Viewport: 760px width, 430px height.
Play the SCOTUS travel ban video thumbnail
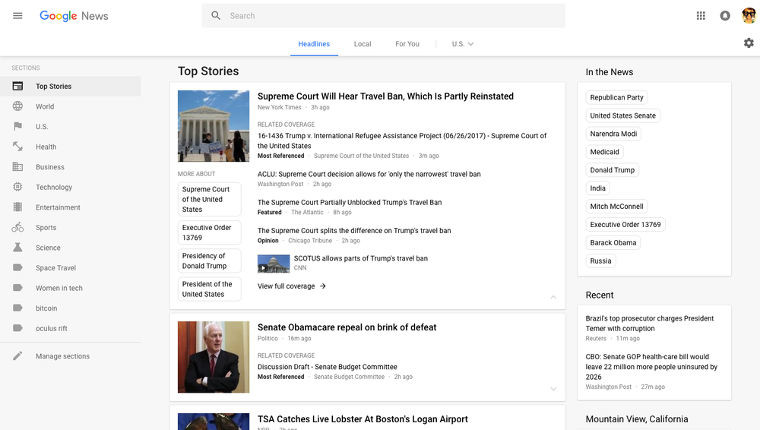[273, 264]
